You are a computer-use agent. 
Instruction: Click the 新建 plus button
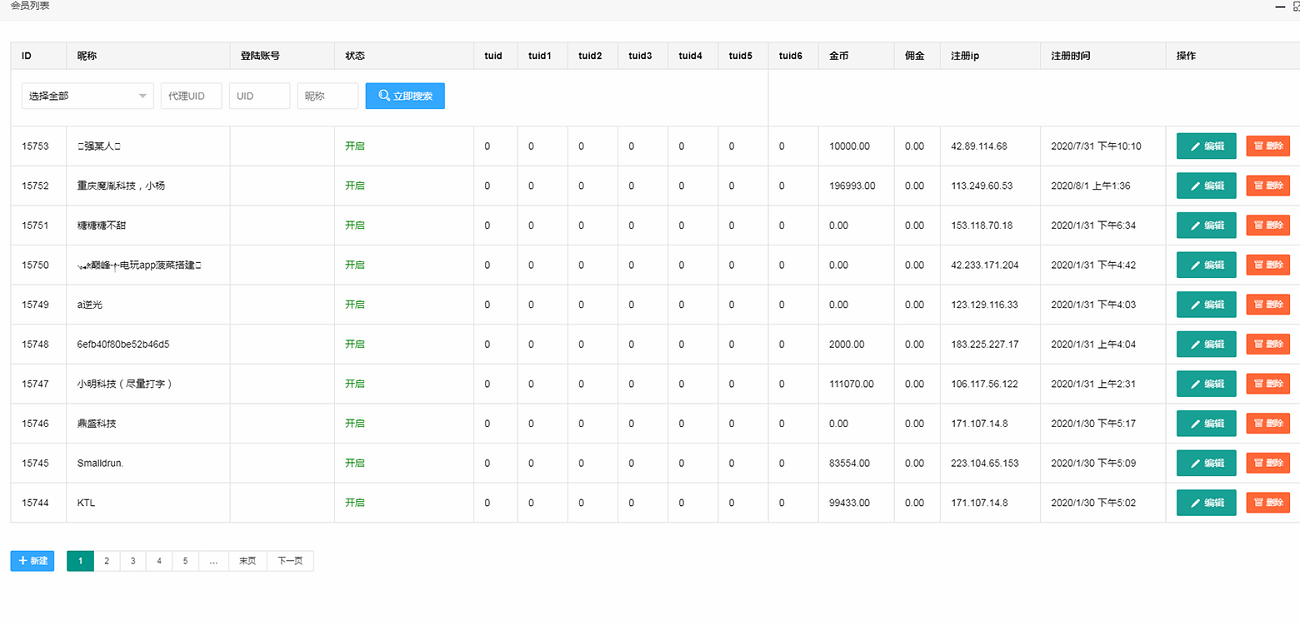[32, 561]
